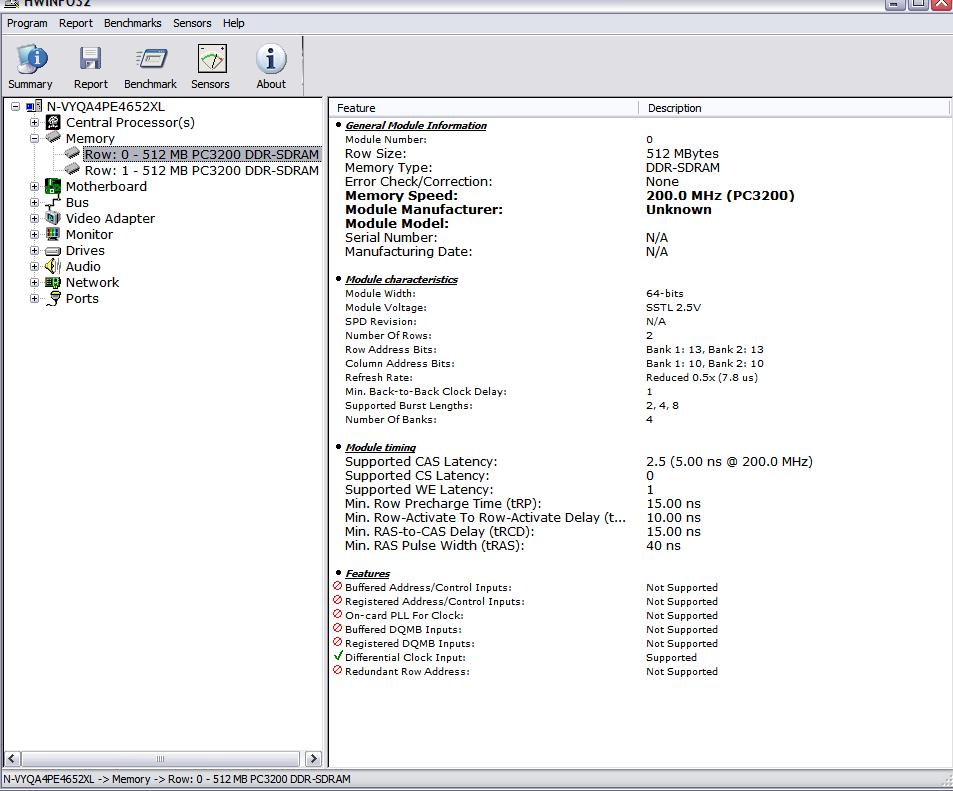Click the red icon beside Buffered Address/Control Inputs

(x=338, y=586)
